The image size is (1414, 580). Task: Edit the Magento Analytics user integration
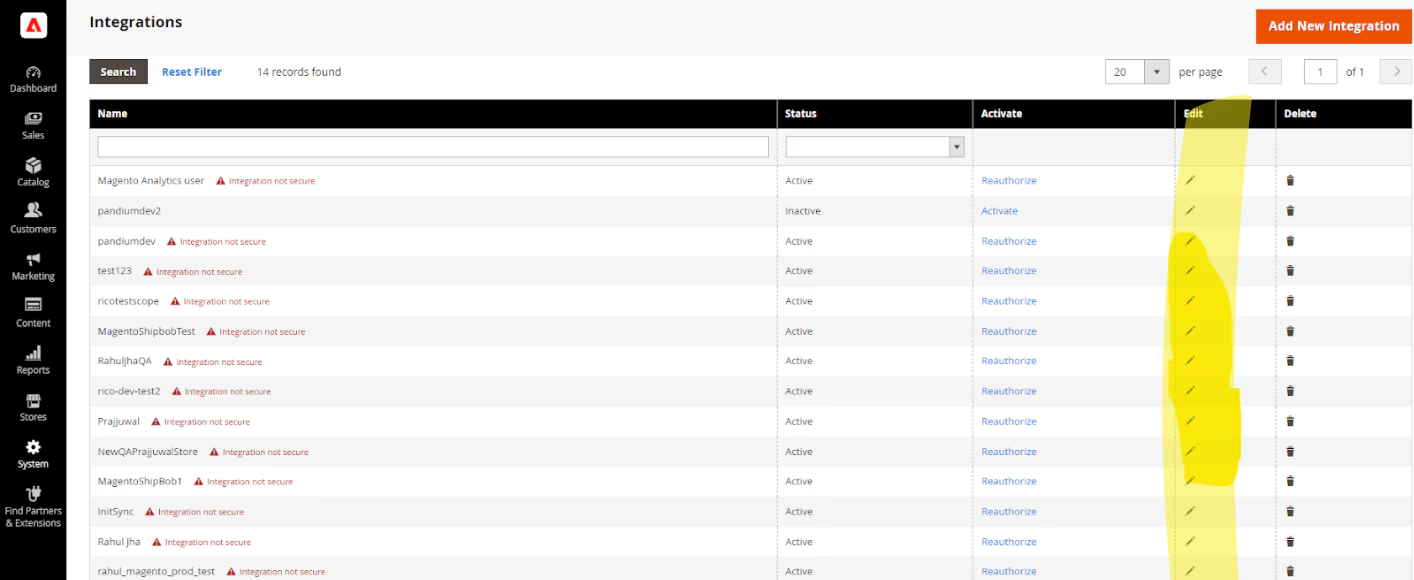coord(1190,181)
